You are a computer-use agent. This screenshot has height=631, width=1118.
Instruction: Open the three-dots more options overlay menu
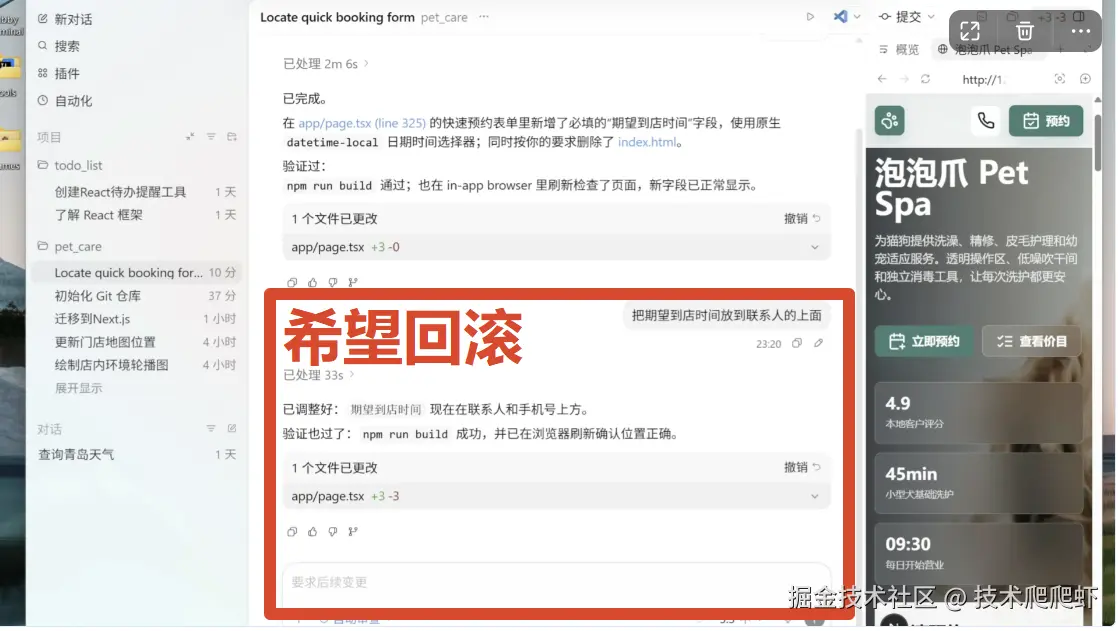tap(1080, 31)
